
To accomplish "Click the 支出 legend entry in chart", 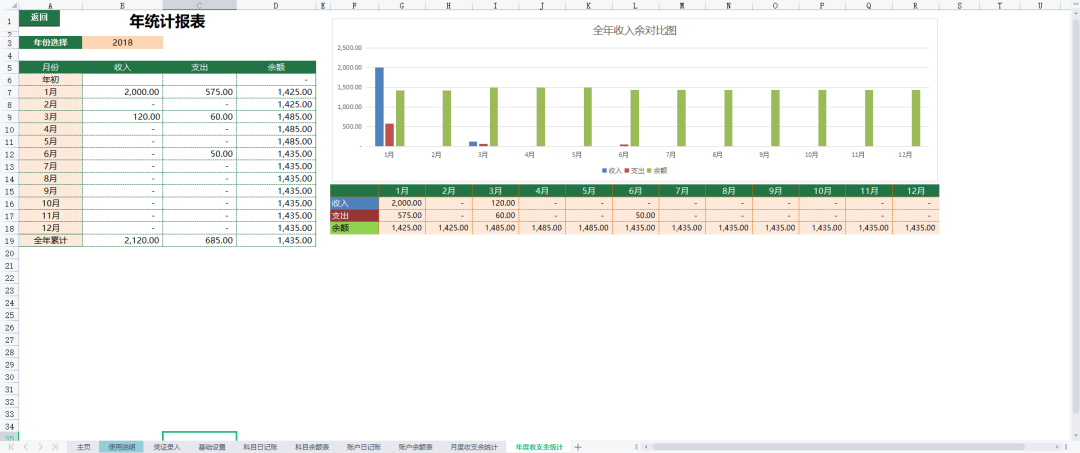I will [x=634, y=169].
